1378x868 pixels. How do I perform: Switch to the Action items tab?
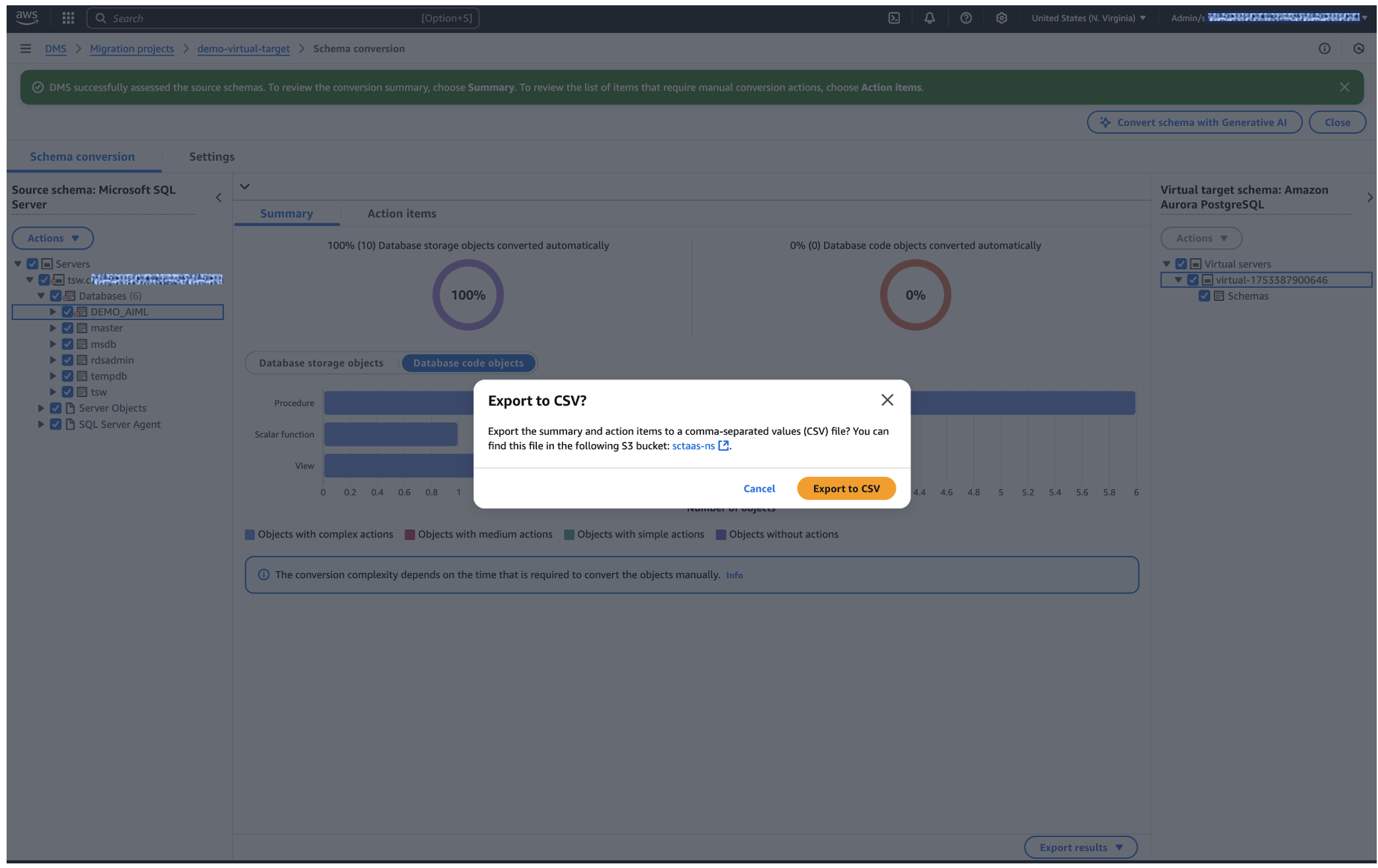(x=401, y=213)
